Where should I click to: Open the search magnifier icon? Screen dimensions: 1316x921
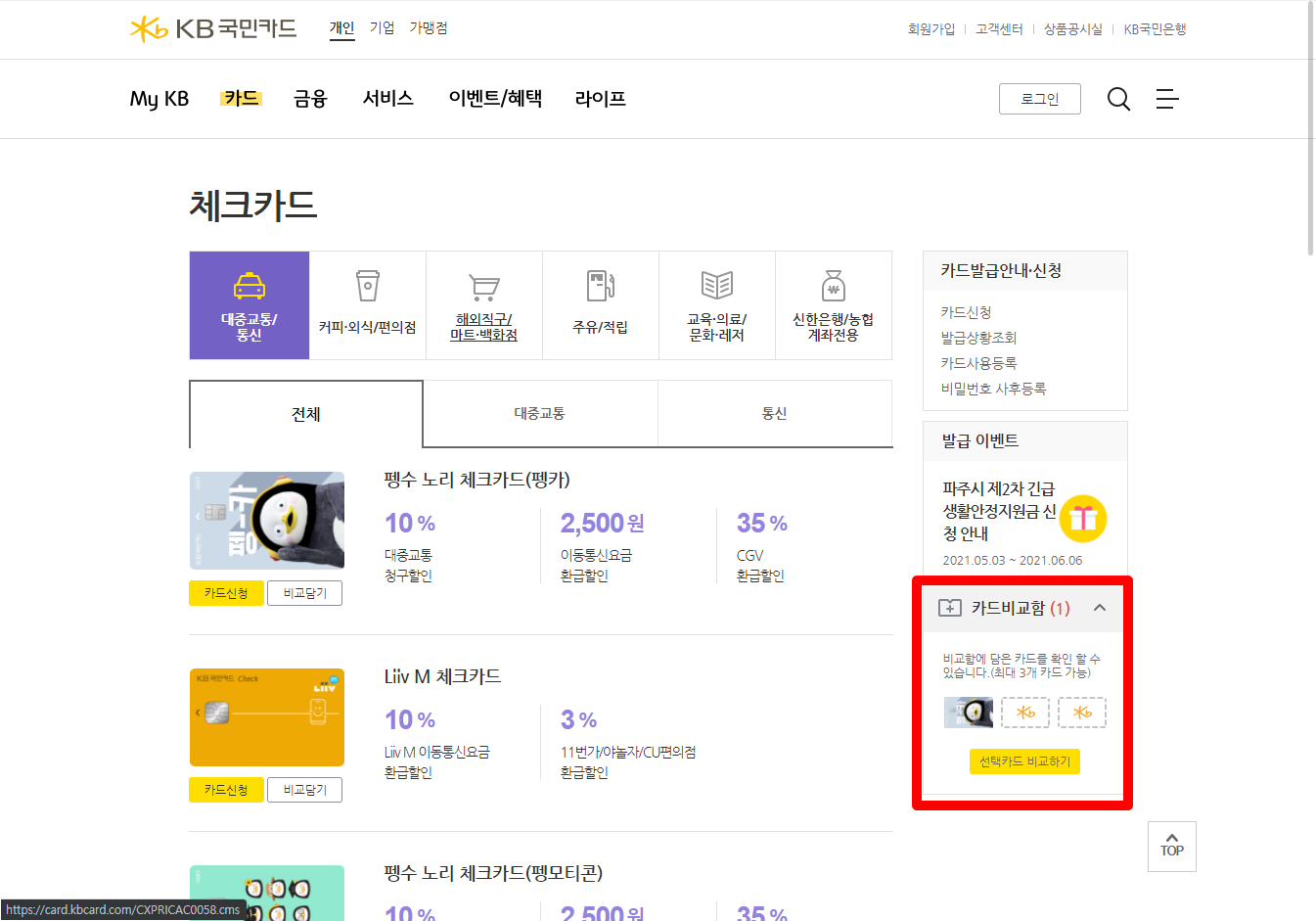coord(1118,99)
